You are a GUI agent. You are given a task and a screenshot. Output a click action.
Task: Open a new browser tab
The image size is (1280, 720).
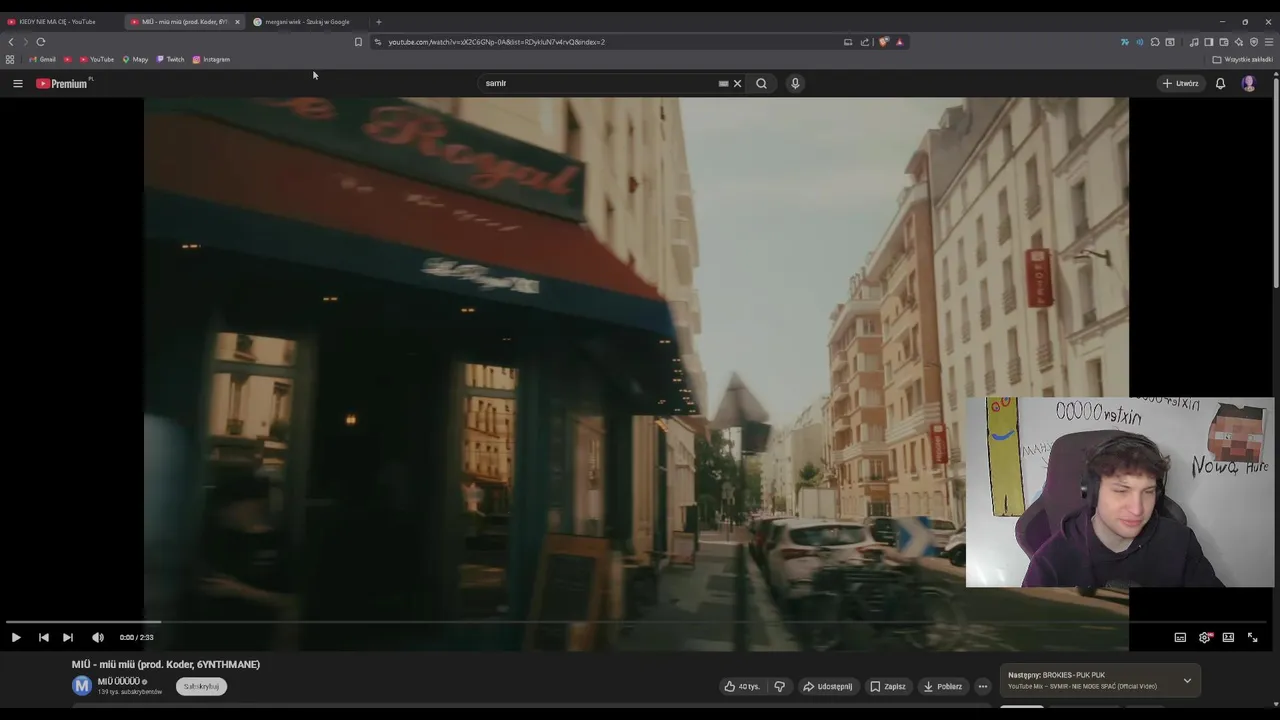click(x=378, y=22)
